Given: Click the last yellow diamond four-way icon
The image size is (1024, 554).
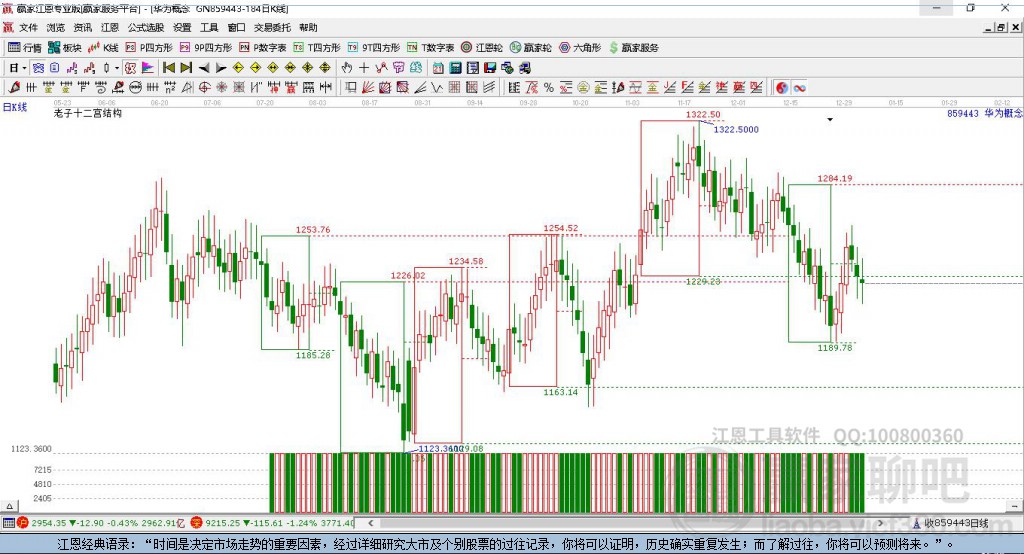Looking at the screenshot, I should tap(325, 68).
